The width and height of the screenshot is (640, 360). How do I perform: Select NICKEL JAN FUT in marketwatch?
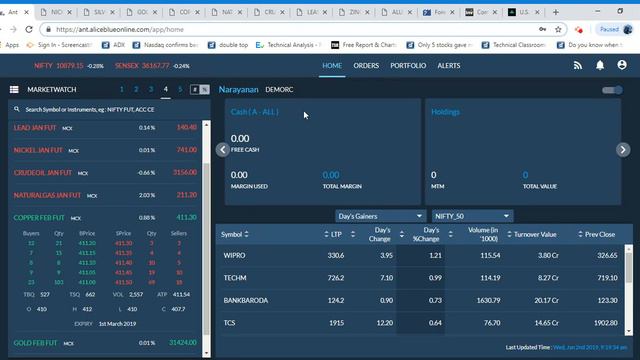point(105,150)
